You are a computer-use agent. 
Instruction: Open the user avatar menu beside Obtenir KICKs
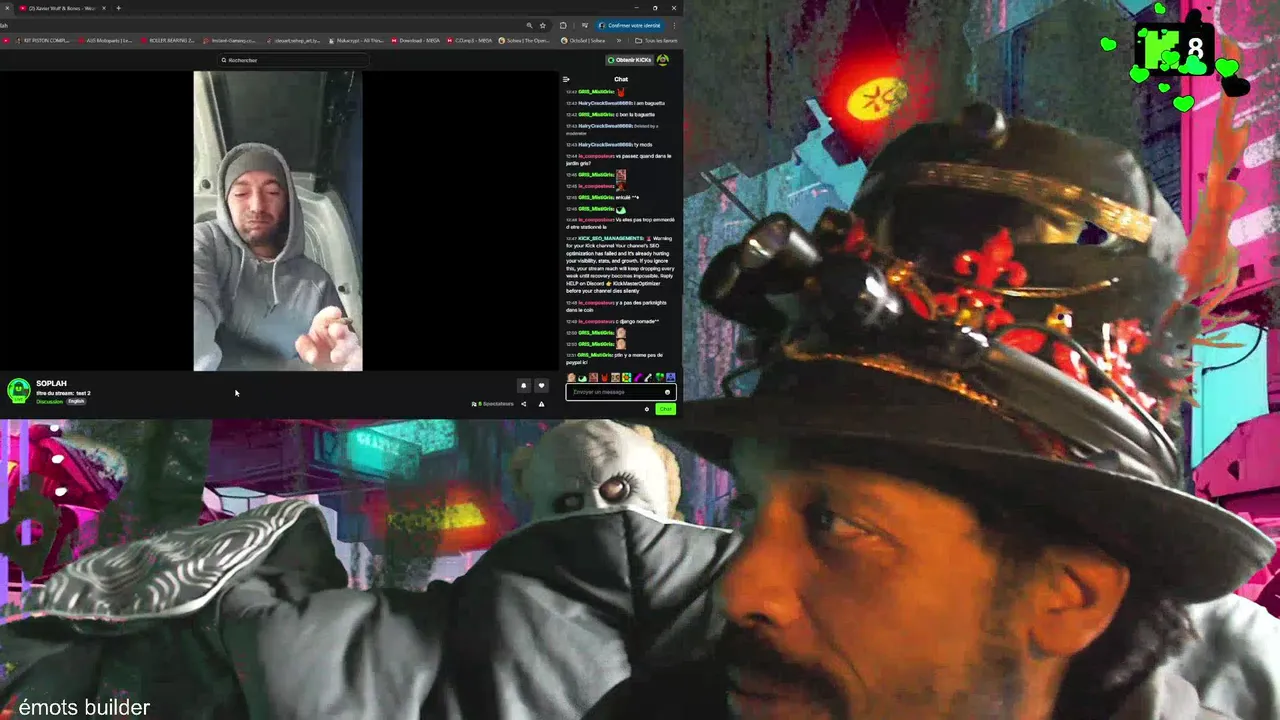(663, 60)
